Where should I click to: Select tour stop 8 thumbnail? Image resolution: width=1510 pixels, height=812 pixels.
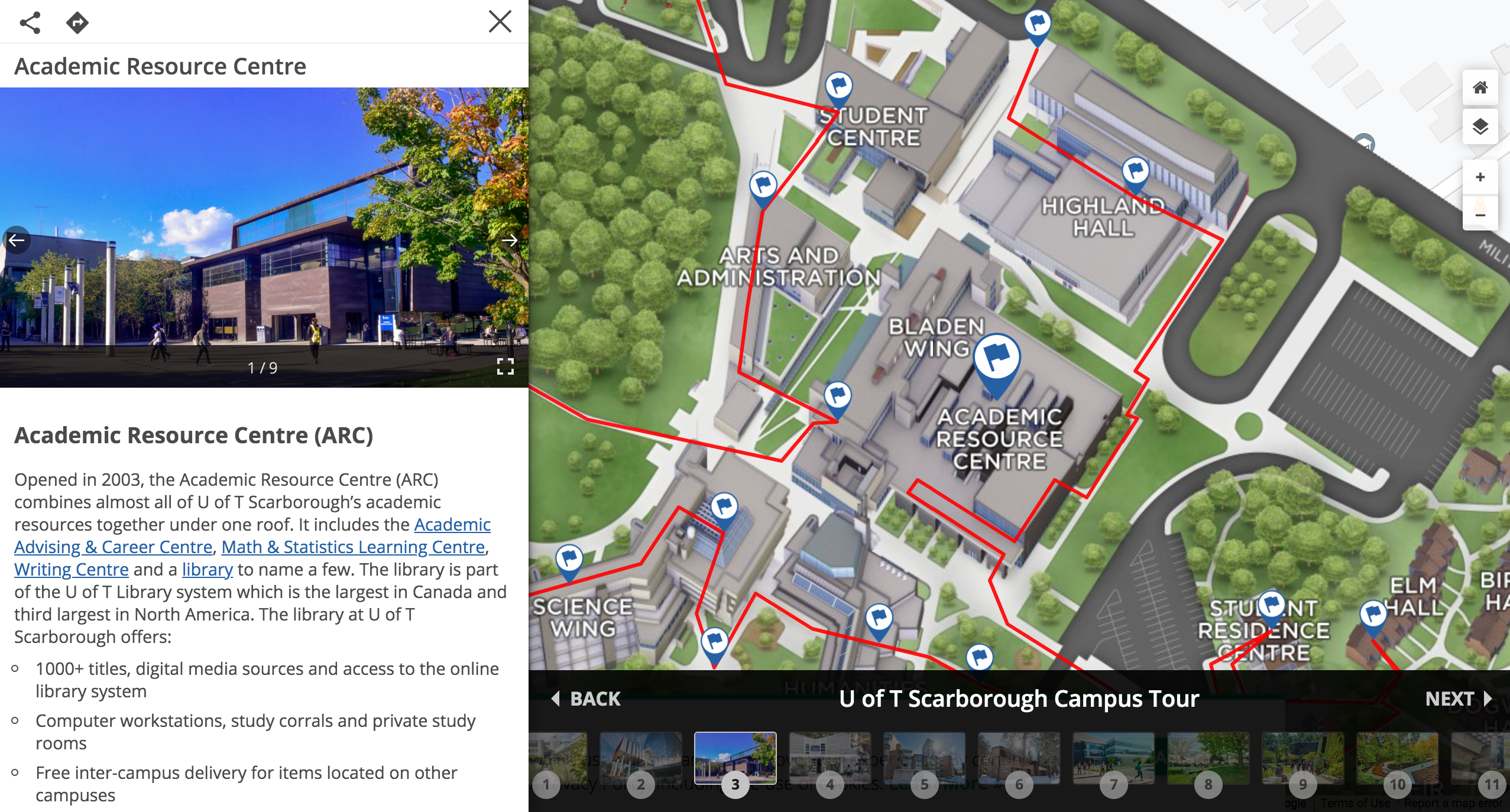click(1208, 758)
